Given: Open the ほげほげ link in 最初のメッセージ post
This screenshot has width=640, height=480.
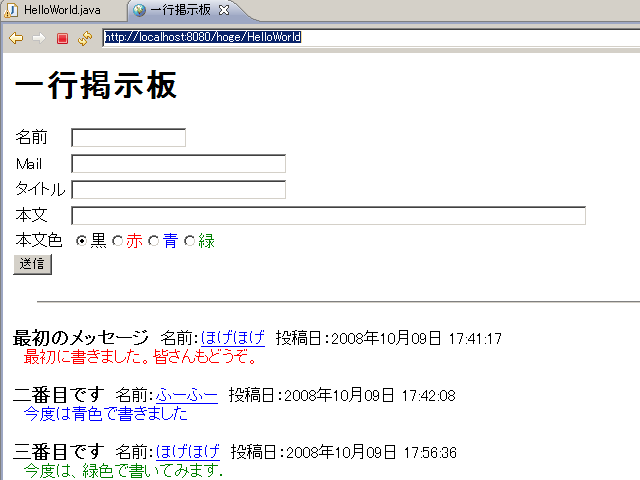Looking at the screenshot, I should [233, 338].
